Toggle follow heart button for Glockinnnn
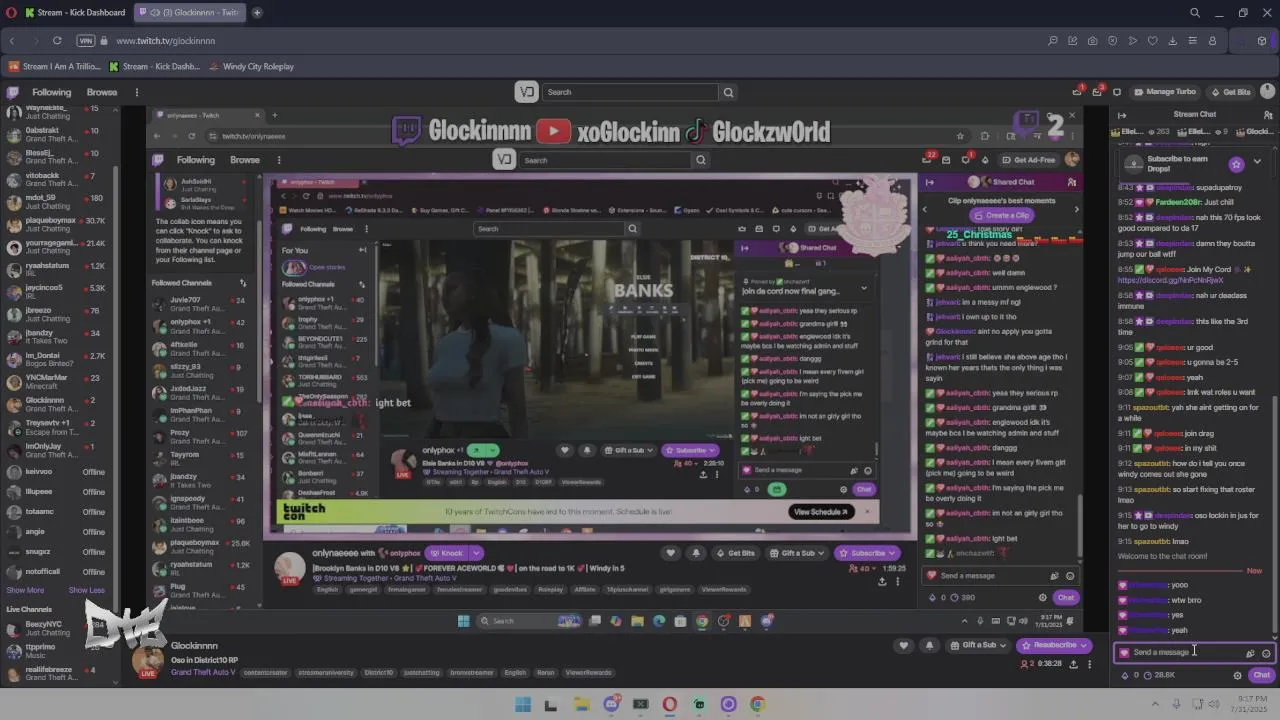Image resolution: width=1280 pixels, height=720 pixels. point(904,645)
